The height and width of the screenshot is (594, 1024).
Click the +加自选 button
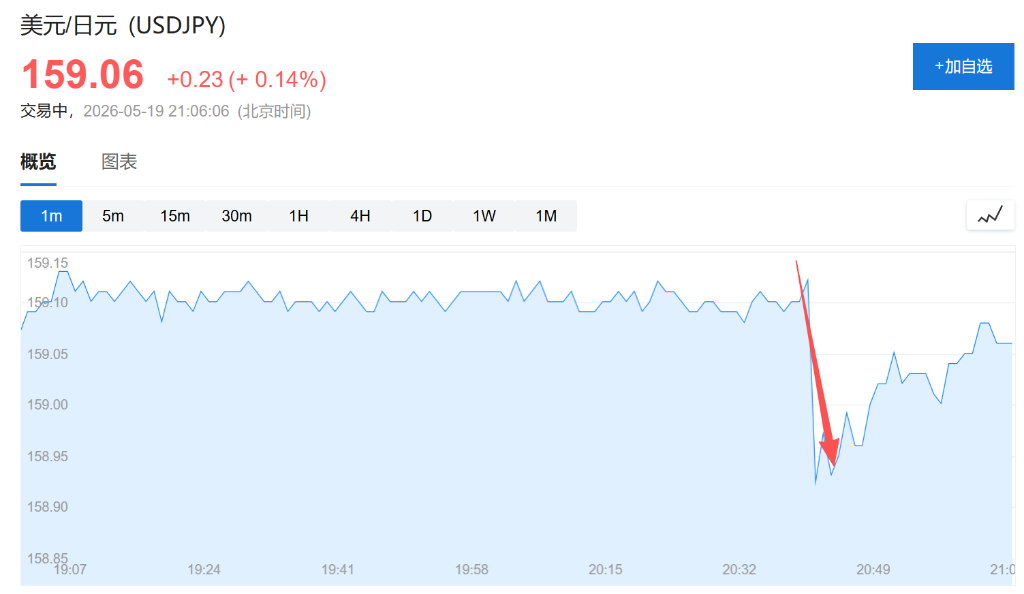coord(963,67)
